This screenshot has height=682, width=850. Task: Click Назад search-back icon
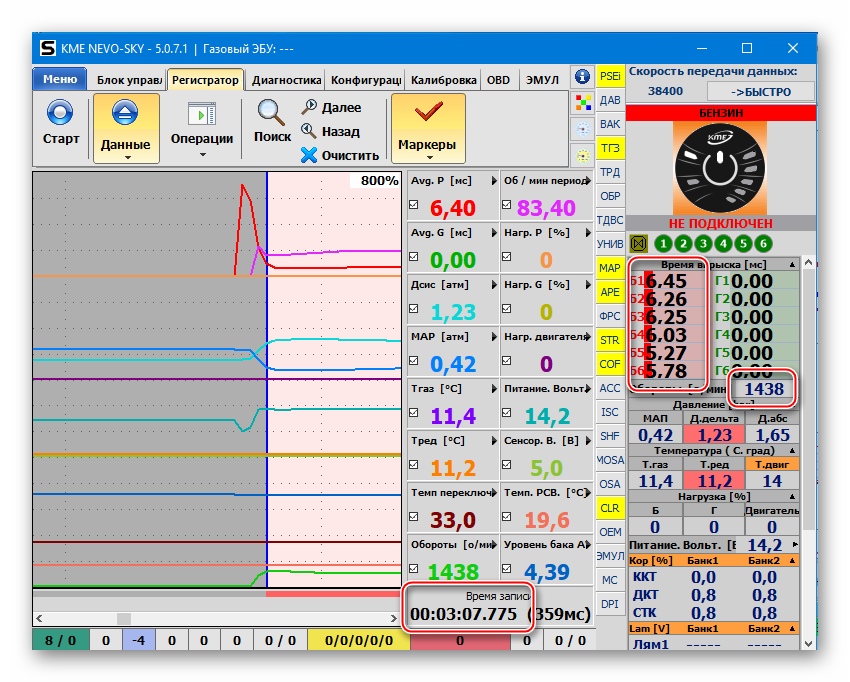[x=309, y=131]
